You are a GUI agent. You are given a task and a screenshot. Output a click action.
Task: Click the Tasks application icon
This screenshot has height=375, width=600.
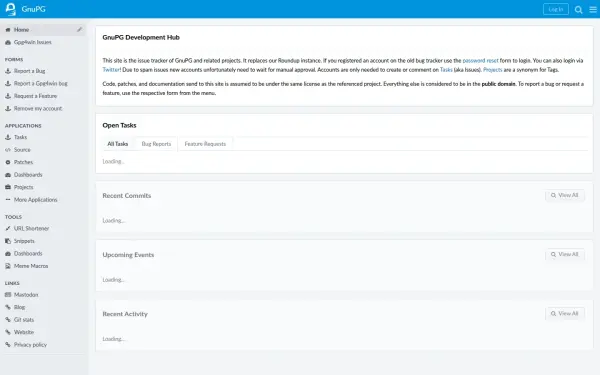pos(8,137)
